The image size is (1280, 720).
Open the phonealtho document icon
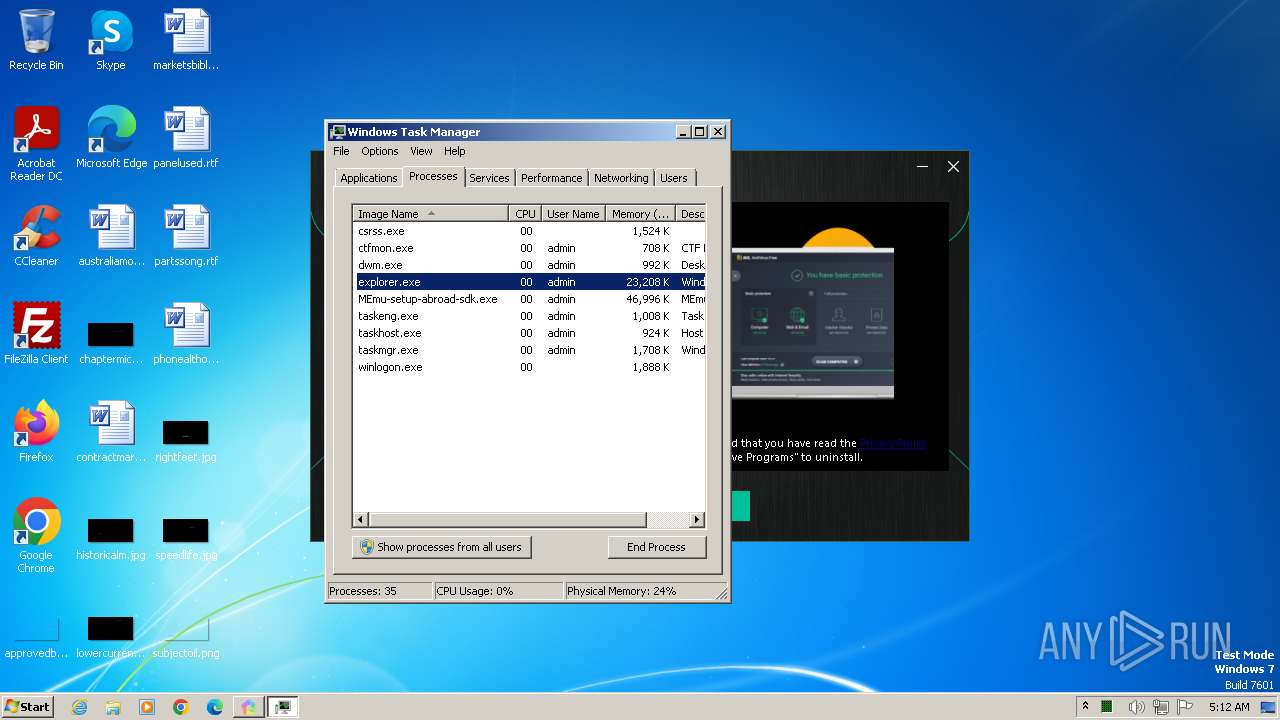point(186,334)
